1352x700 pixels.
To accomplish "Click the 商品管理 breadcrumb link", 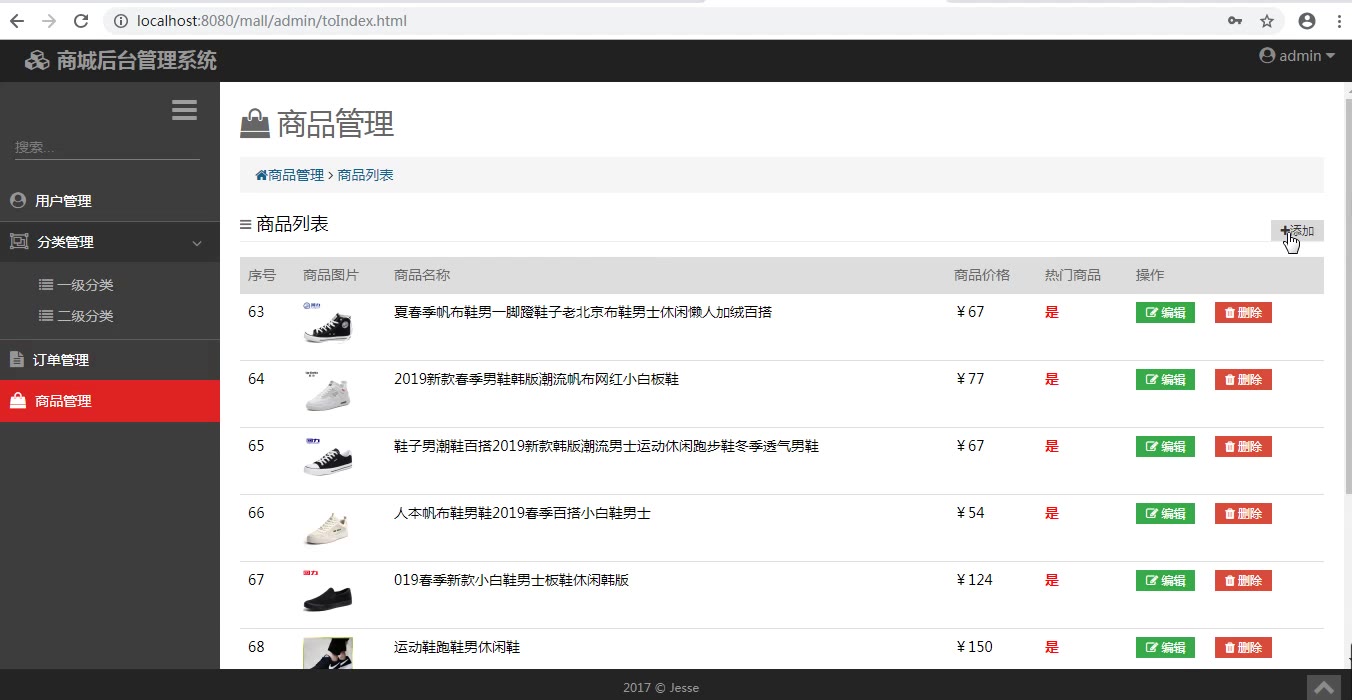I will click(296, 175).
